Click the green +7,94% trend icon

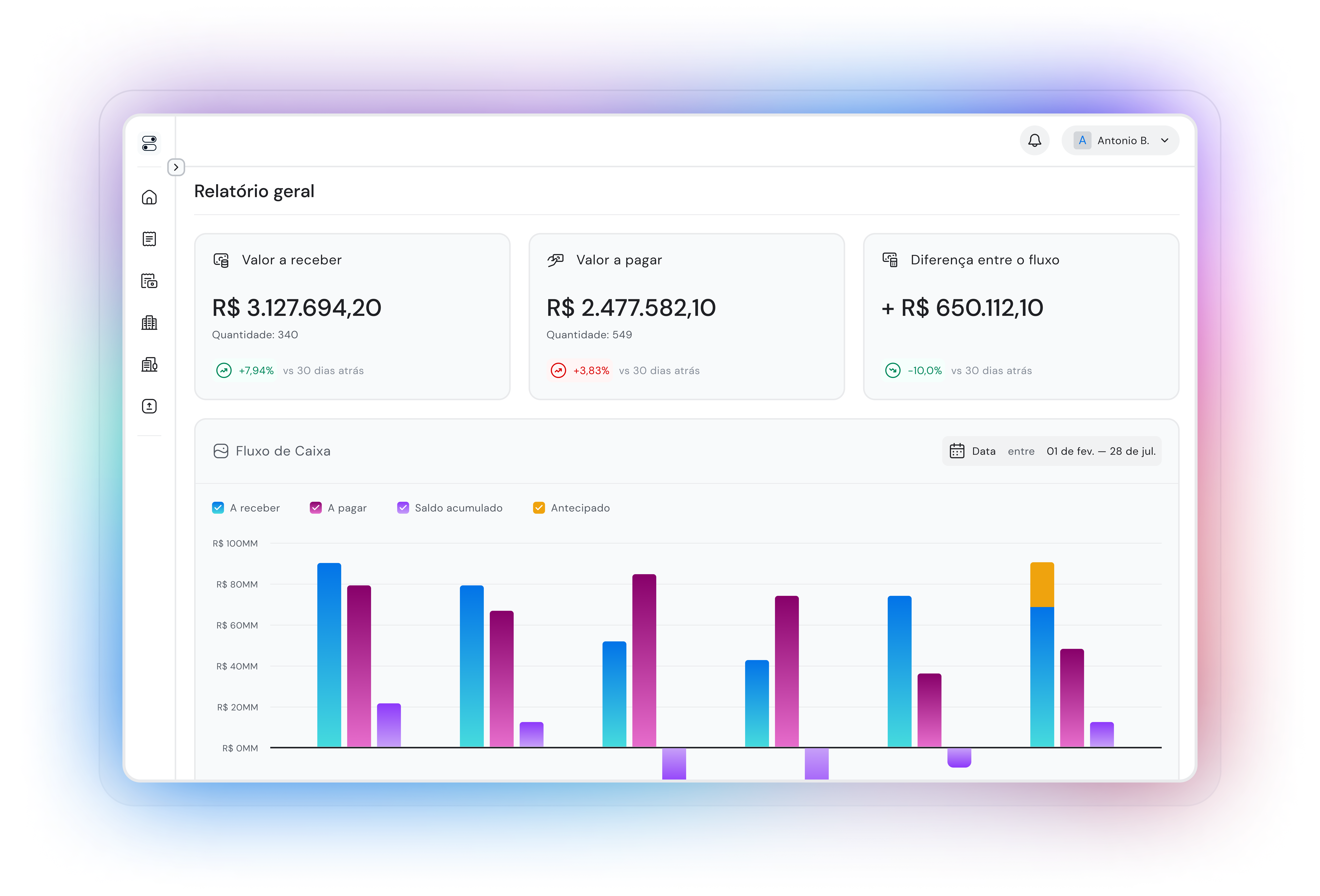point(224,371)
